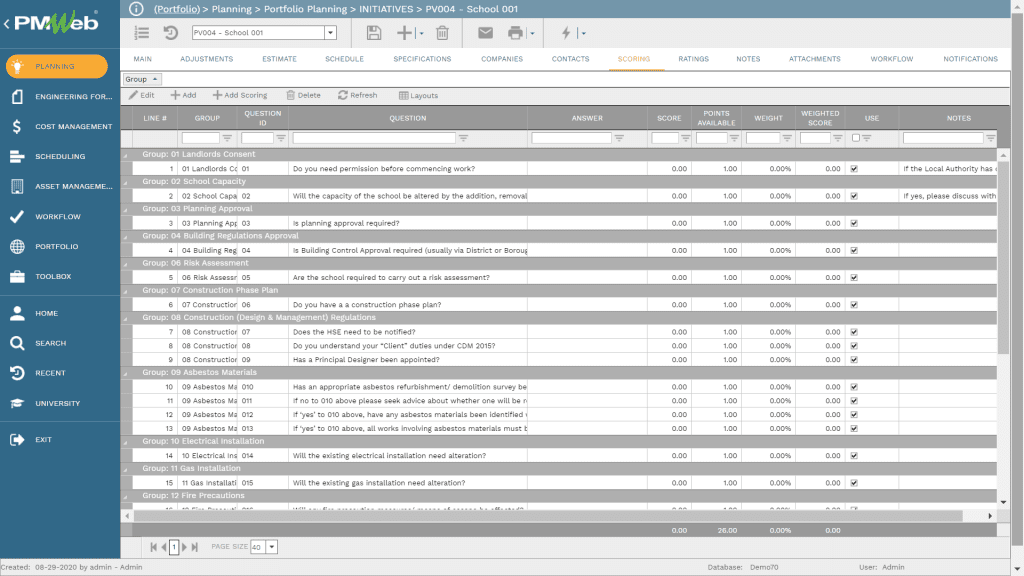Open the Estimate tab
Screen dimensions: 1024x576
279,59
